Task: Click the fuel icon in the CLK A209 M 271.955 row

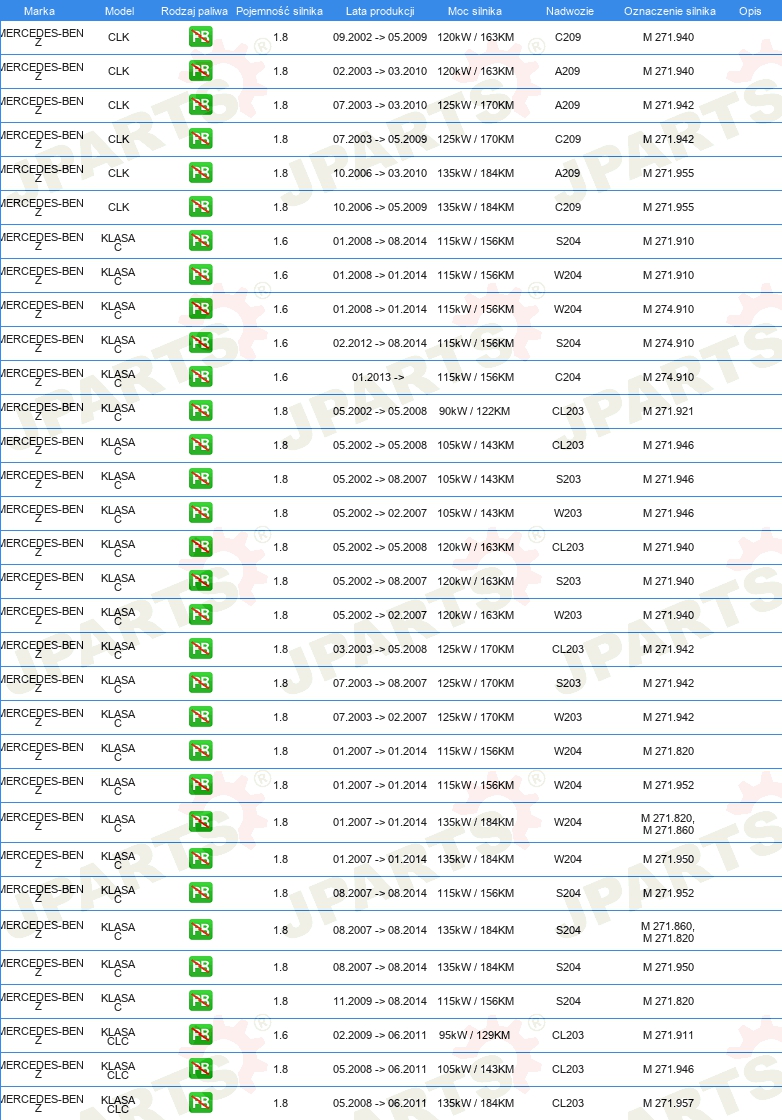Action: [201, 173]
